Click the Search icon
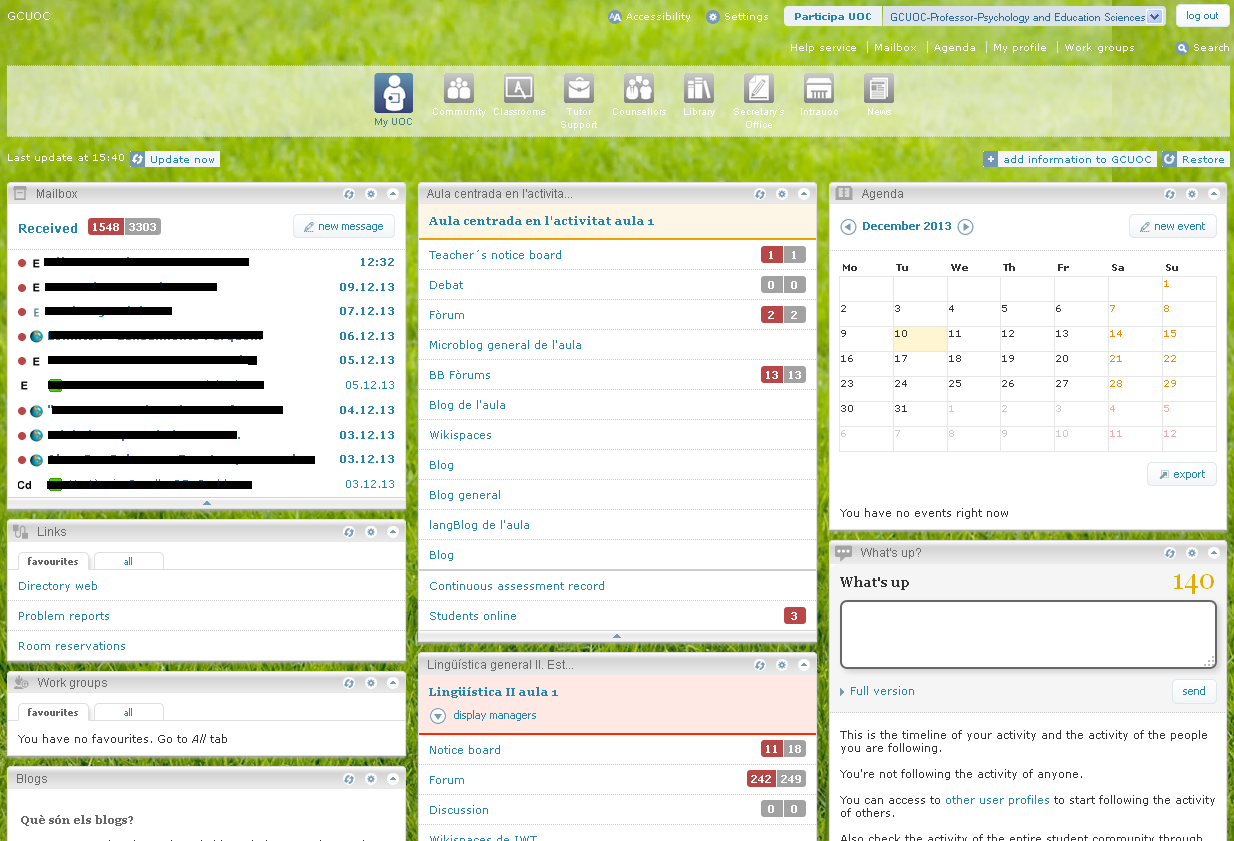 point(1182,47)
